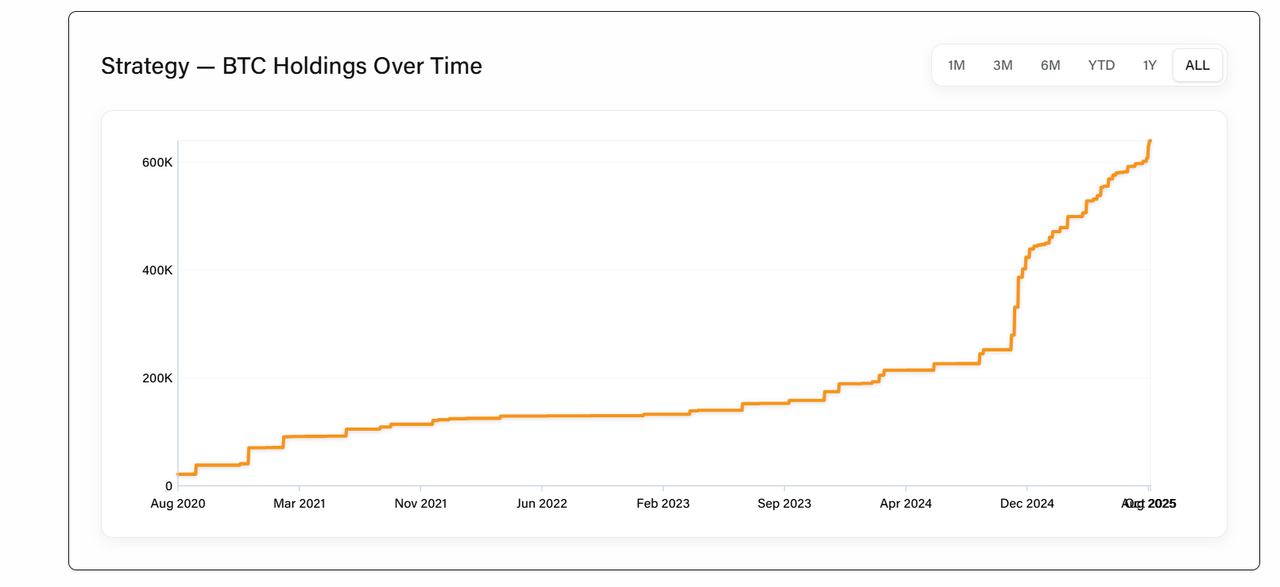Click the 600K y-axis label
Screen dimensions: 1280x587
pos(156,162)
